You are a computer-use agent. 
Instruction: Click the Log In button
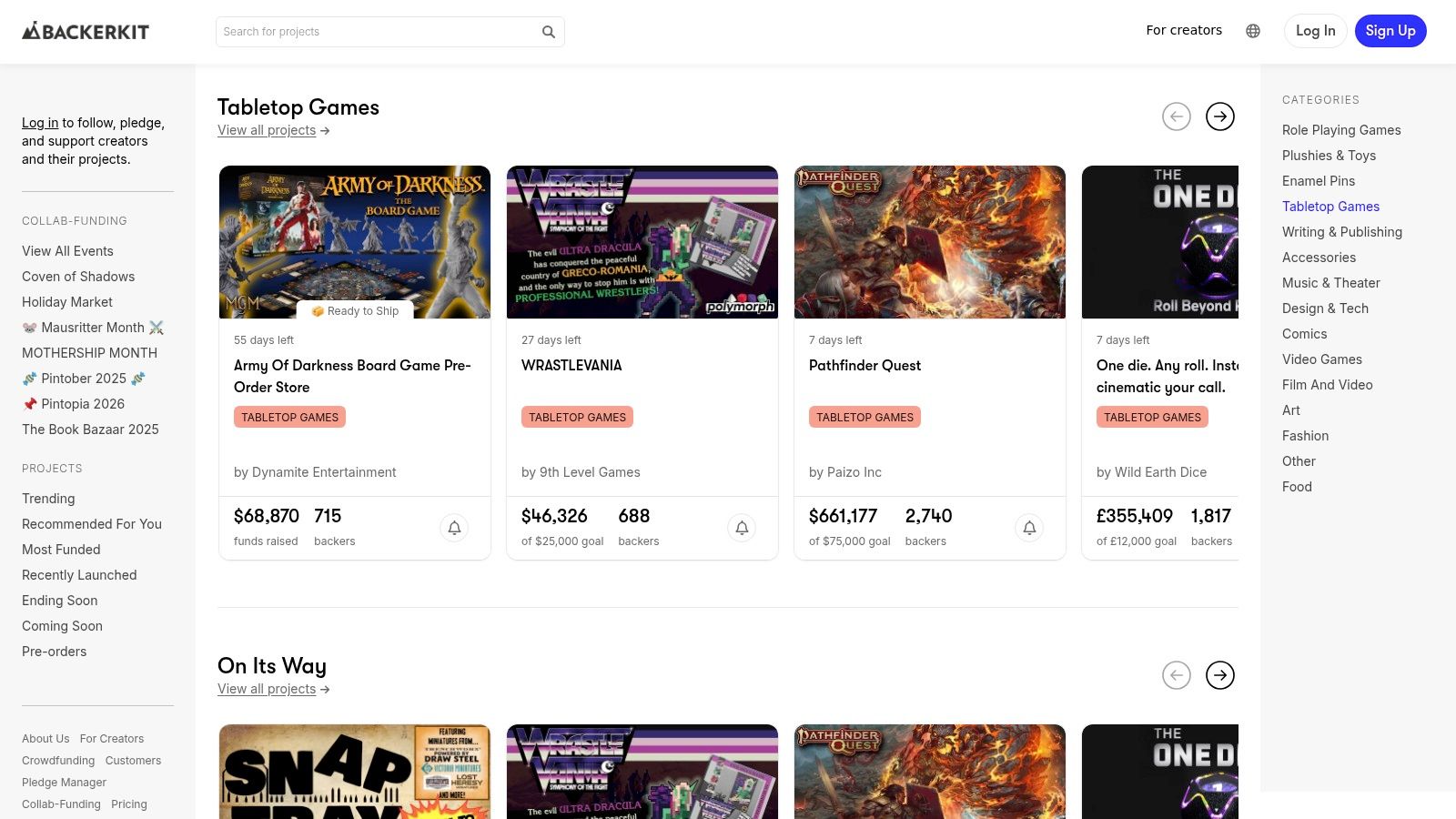[x=1315, y=30]
